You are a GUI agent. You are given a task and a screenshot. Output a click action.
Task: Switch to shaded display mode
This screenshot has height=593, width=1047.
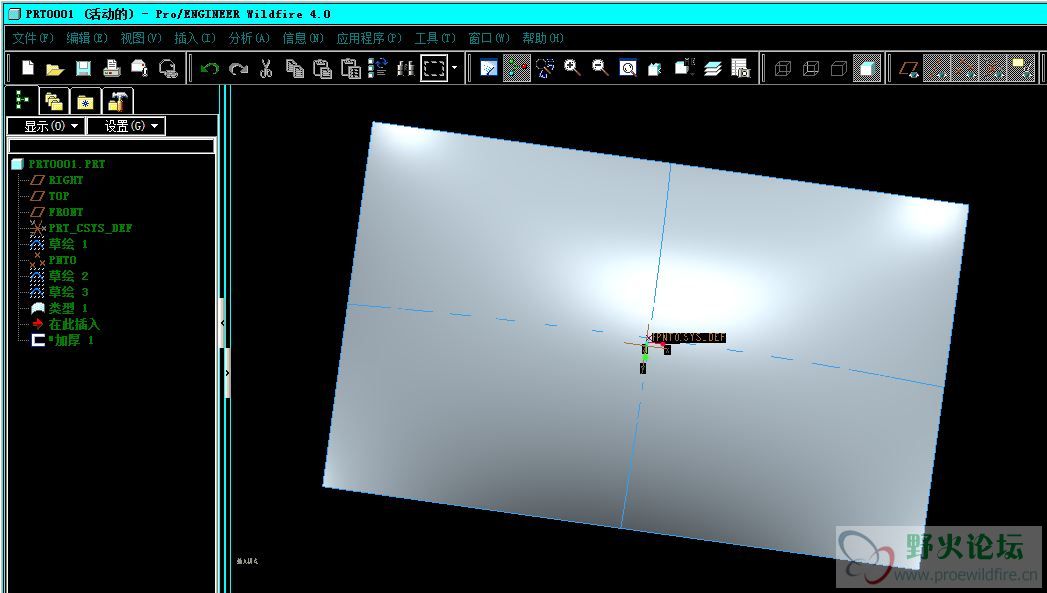pyautogui.click(x=867, y=68)
